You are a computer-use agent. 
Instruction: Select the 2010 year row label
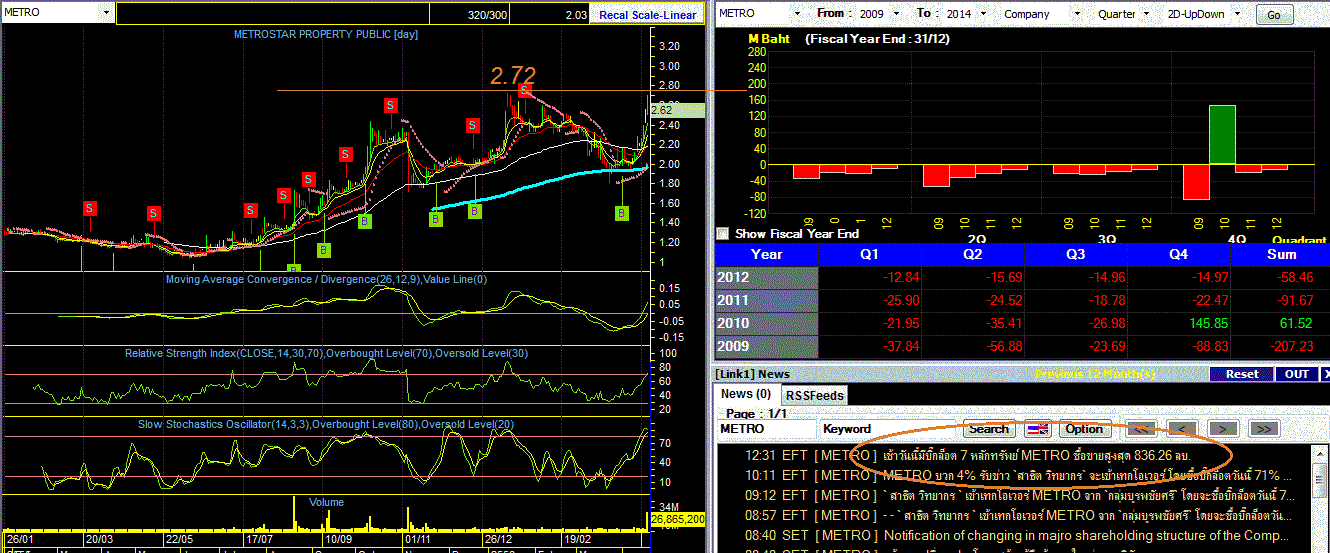767,323
